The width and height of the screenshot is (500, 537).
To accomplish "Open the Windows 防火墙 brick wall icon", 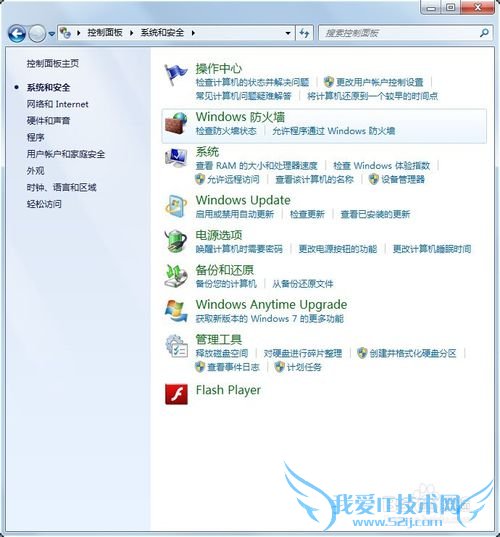I will pyautogui.click(x=176, y=123).
